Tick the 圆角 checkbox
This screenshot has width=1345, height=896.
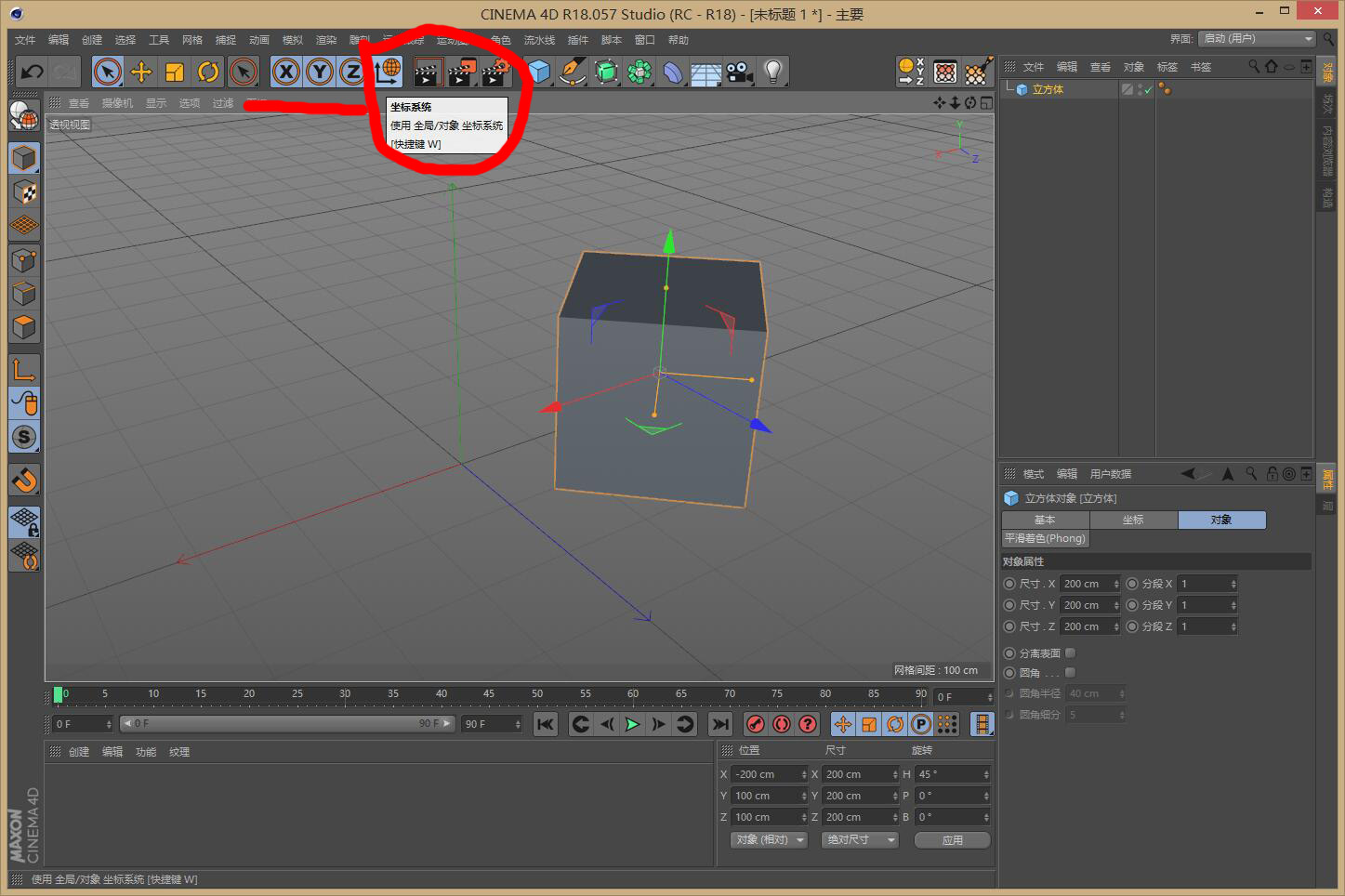point(1070,672)
